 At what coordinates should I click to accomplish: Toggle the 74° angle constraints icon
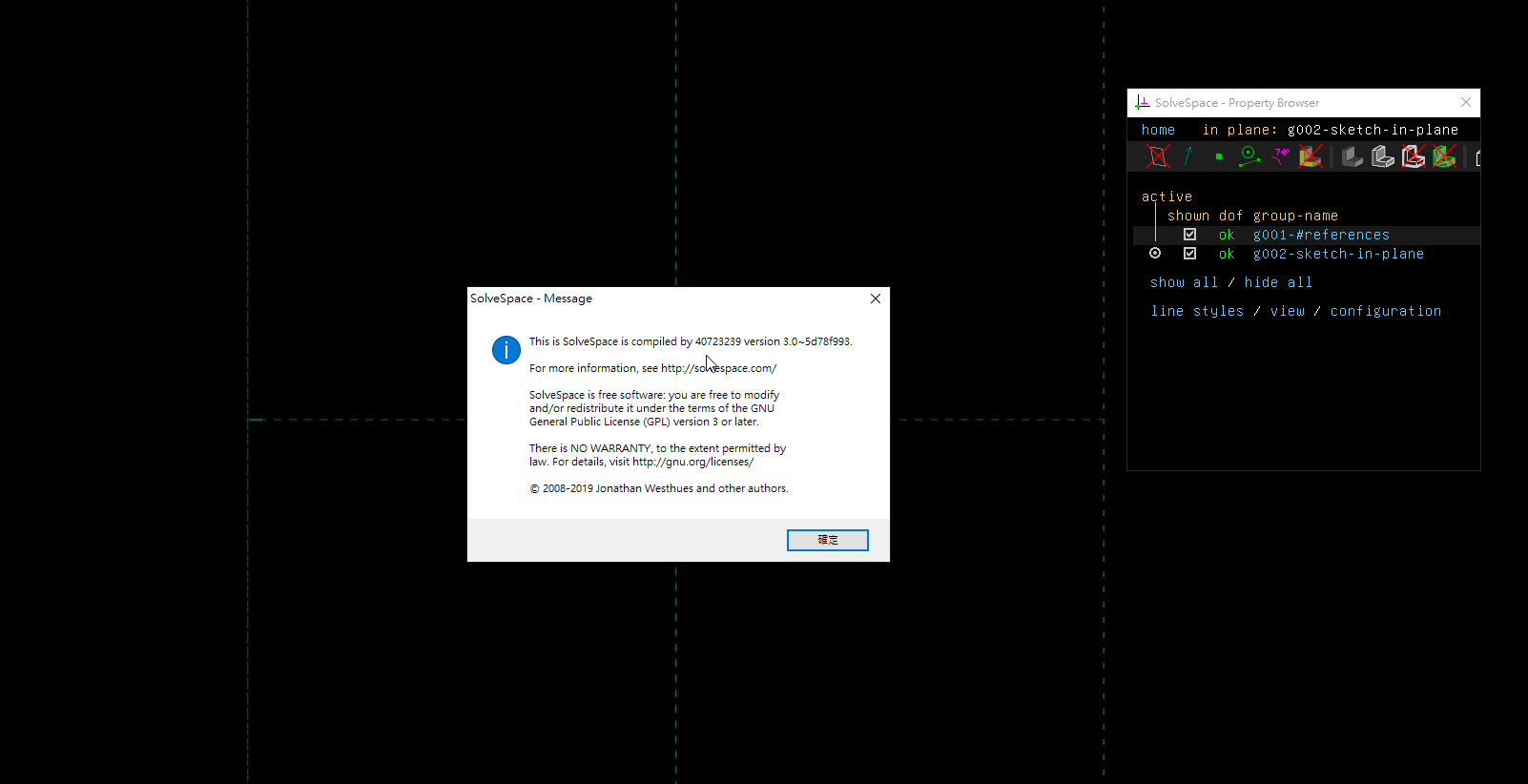(1280, 156)
